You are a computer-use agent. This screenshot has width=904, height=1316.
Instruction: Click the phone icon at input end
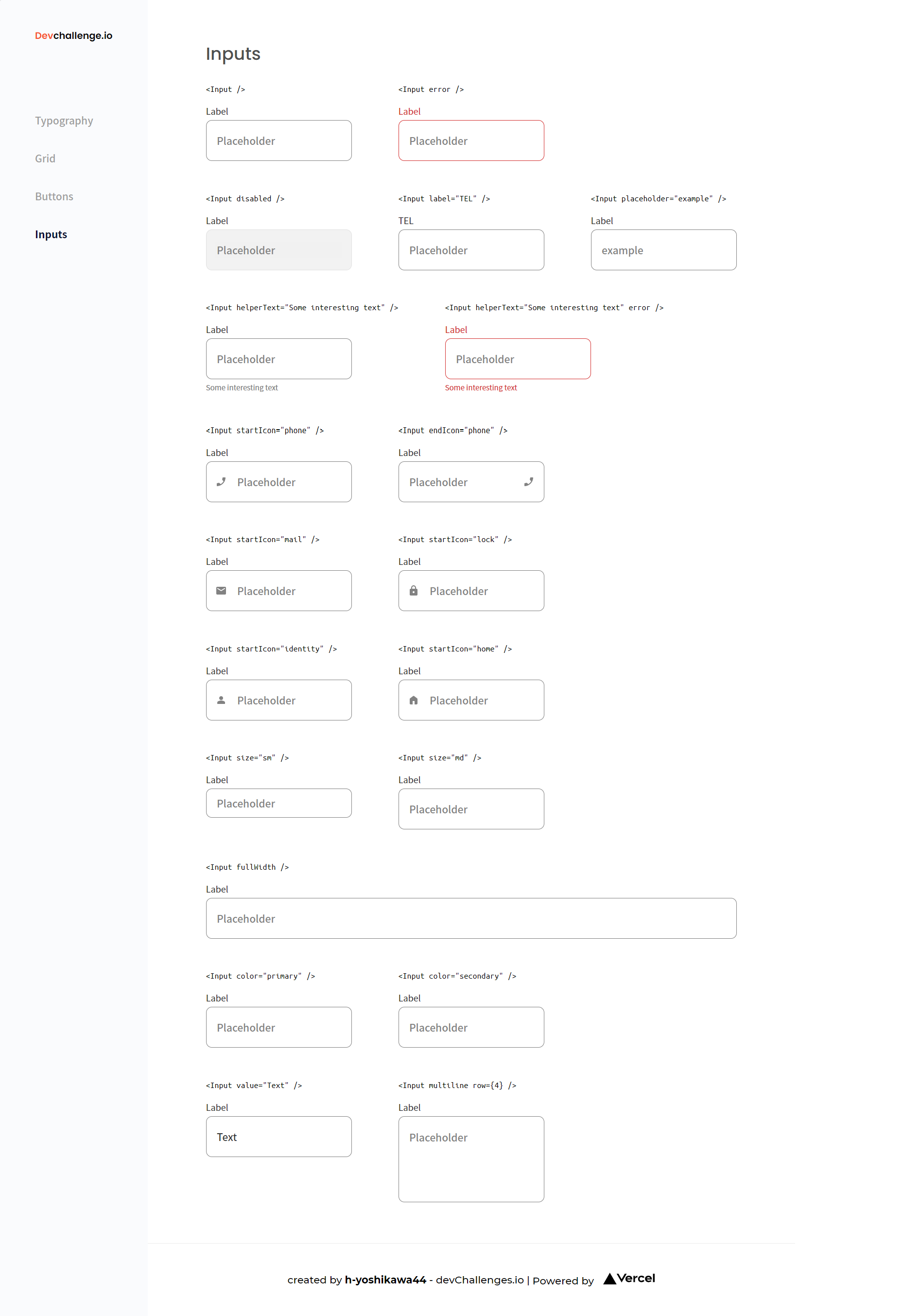coord(528,482)
